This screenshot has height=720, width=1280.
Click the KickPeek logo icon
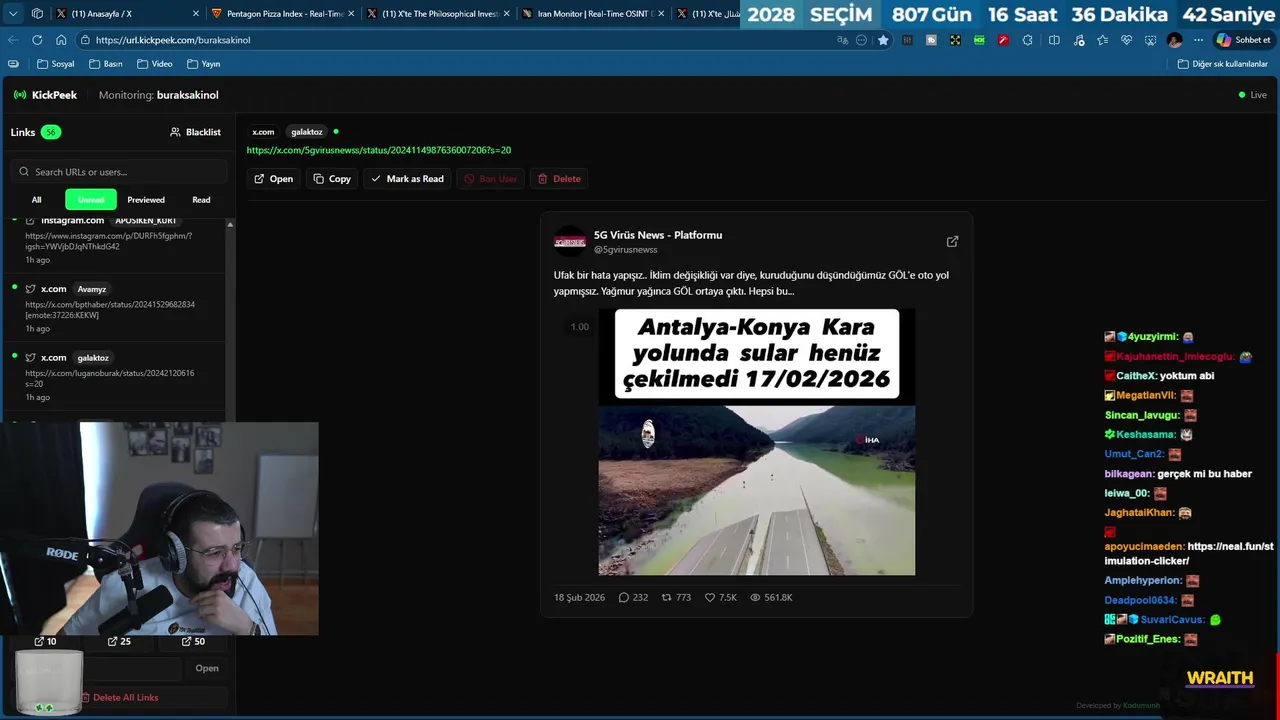[x=20, y=95]
